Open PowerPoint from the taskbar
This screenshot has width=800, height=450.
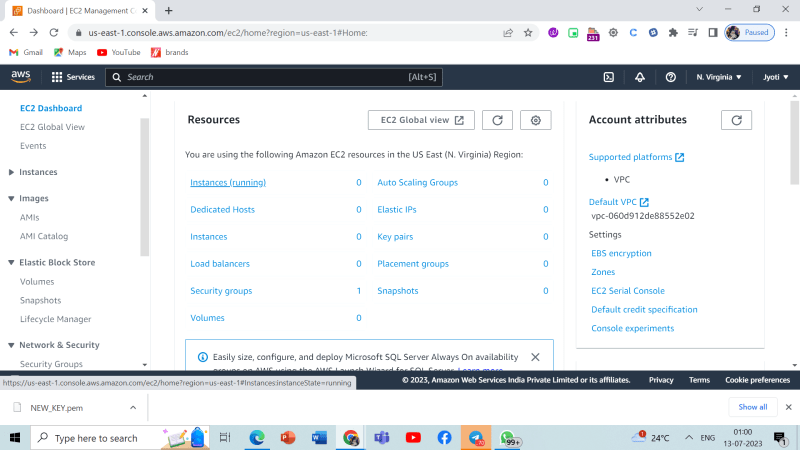coord(288,438)
